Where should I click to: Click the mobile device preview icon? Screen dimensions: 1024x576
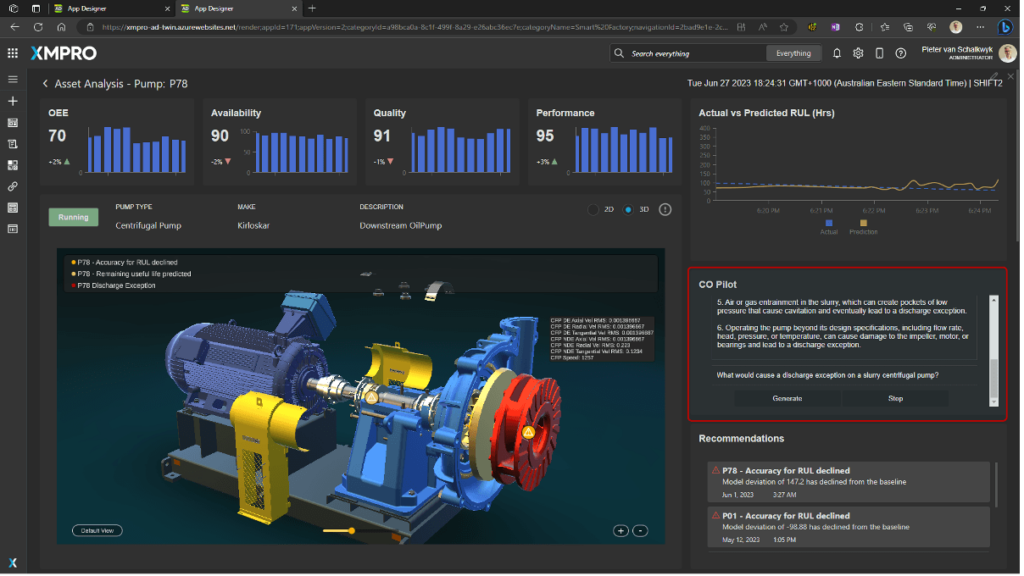tap(879, 53)
